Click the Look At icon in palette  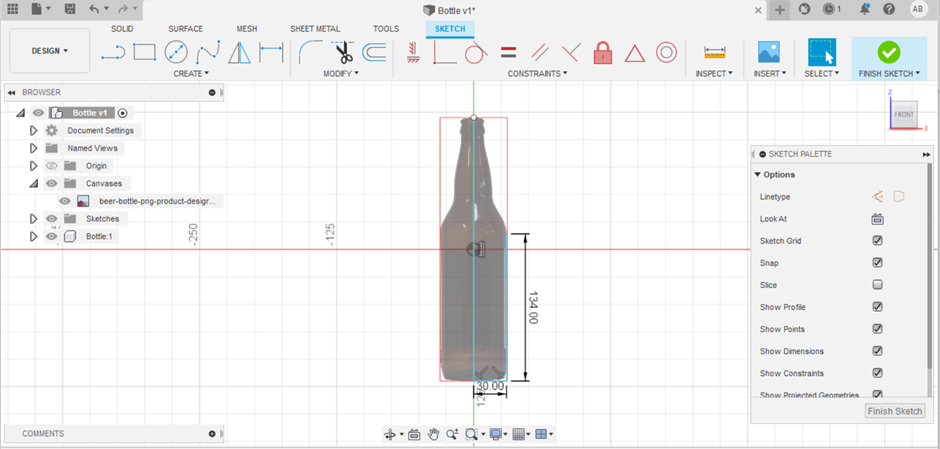tap(878, 219)
